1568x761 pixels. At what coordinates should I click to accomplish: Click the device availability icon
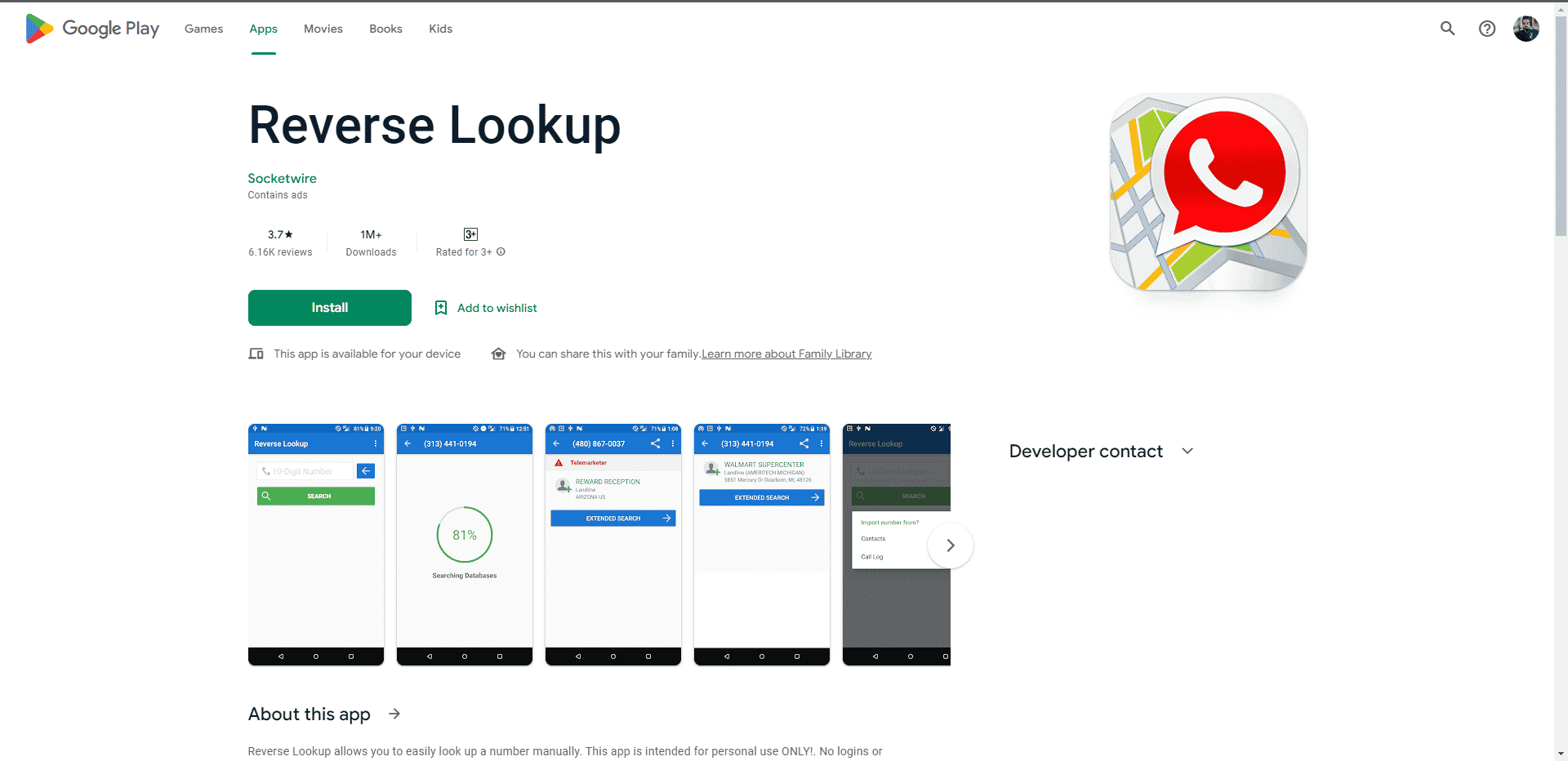click(256, 354)
